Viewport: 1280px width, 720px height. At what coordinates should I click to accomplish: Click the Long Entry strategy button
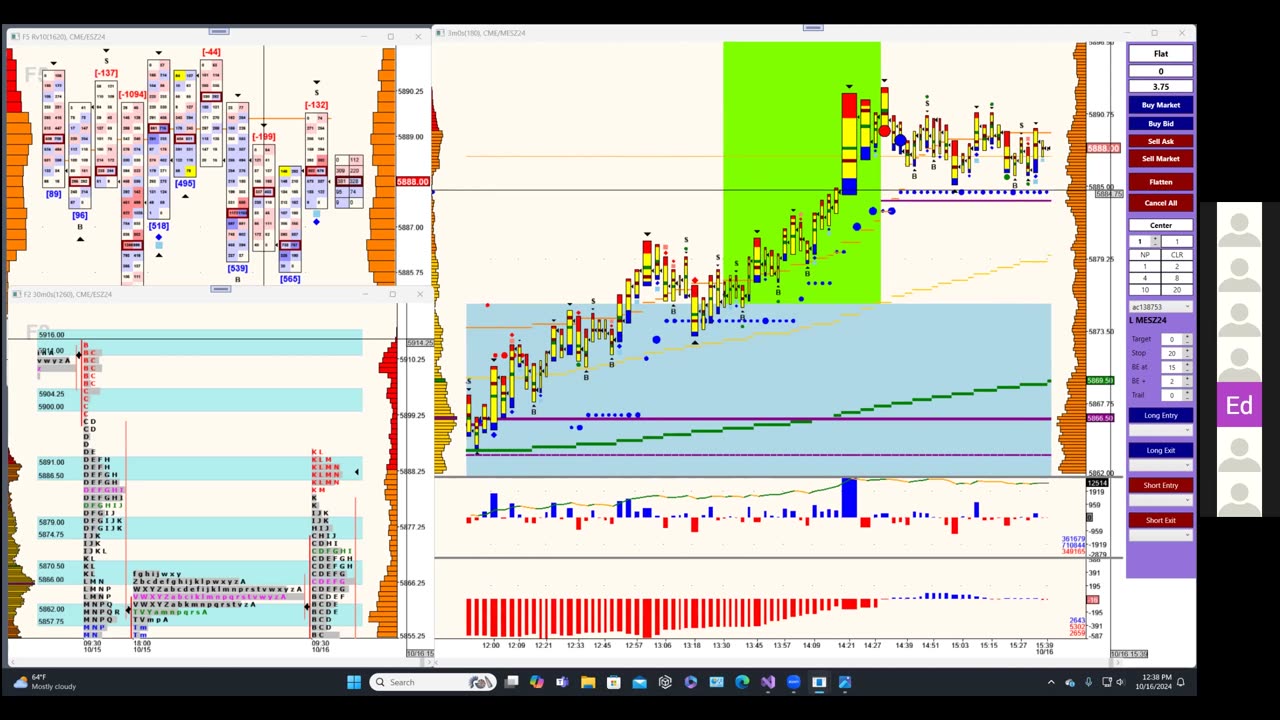1160,415
